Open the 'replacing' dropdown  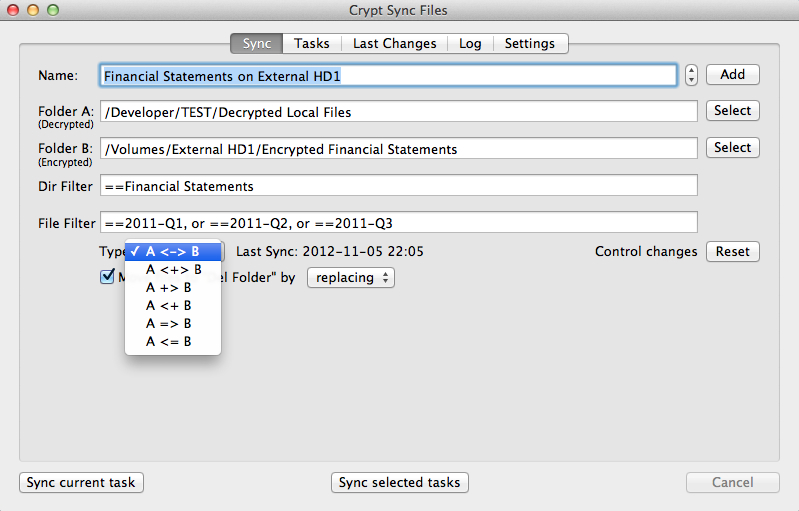(350, 278)
